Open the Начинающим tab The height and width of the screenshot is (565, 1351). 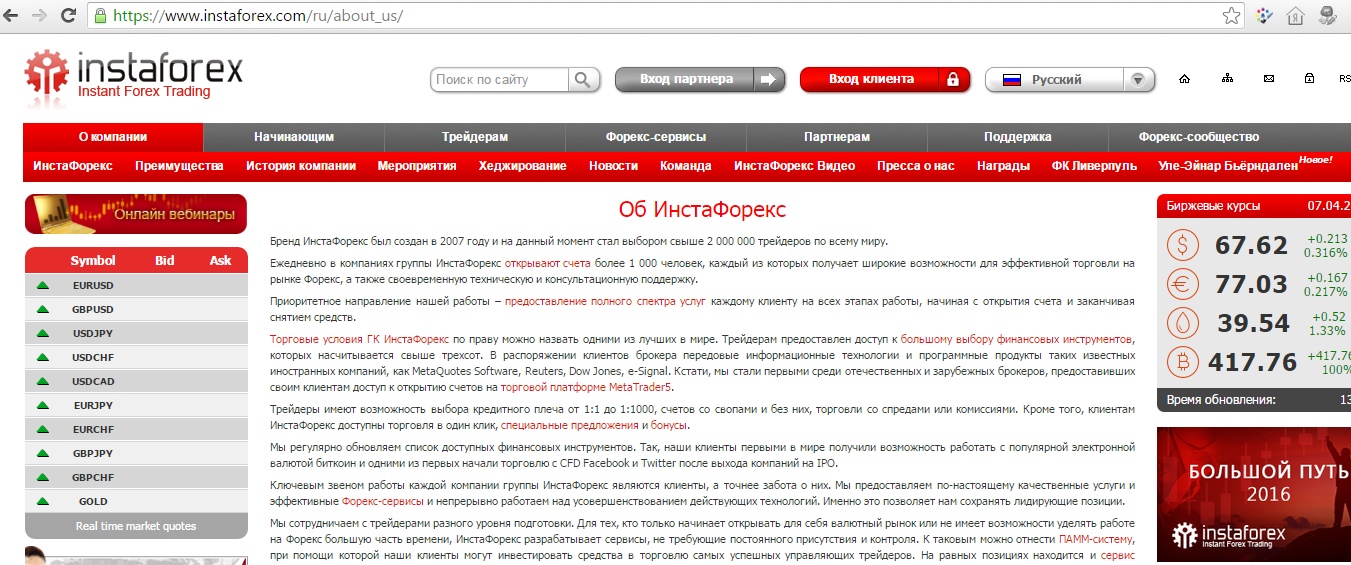pos(294,137)
